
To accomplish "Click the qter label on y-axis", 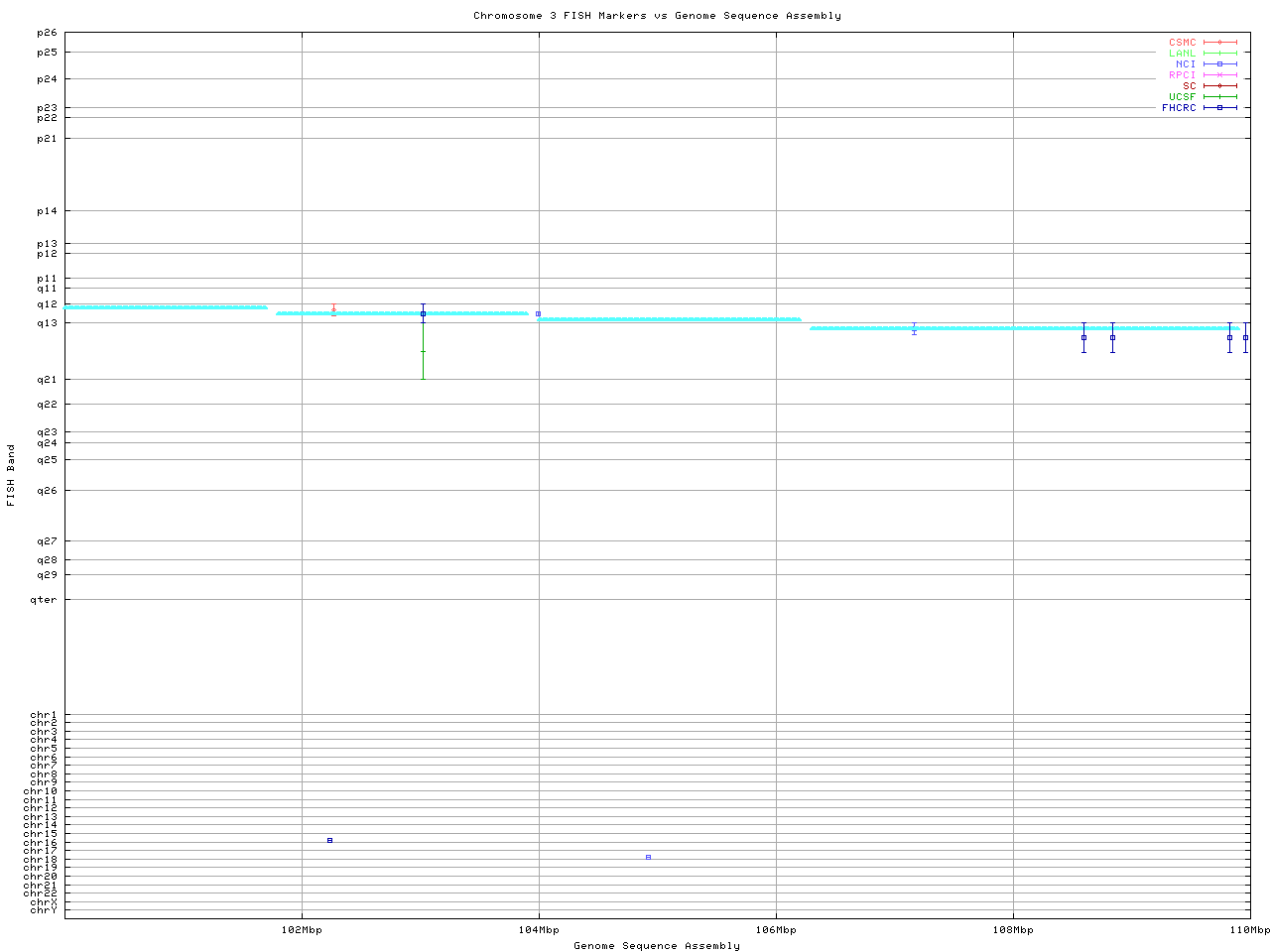I will click(44, 600).
